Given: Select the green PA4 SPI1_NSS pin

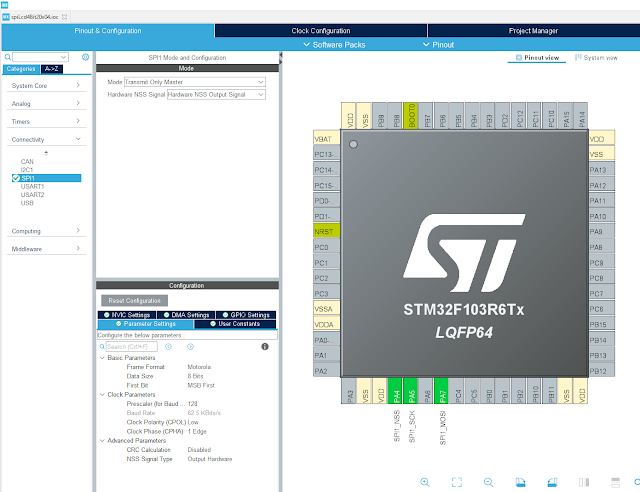Looking at the screenshot, I should pyautogui.click(x=395, y=391).
